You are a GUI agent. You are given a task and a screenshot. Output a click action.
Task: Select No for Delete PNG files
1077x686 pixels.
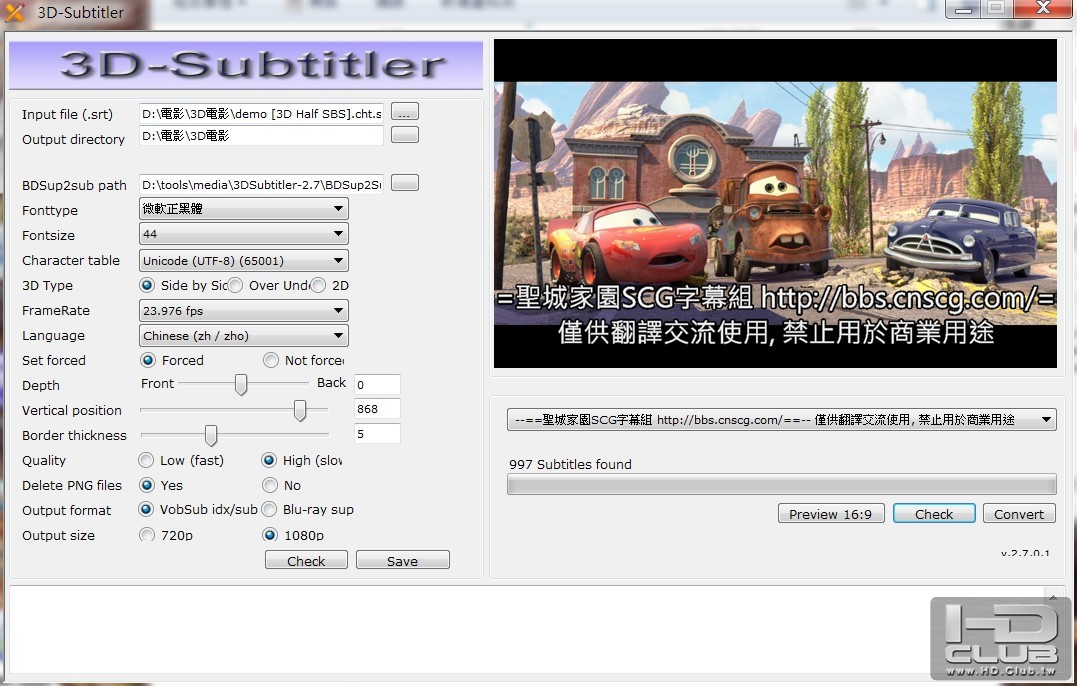(270, 485)
